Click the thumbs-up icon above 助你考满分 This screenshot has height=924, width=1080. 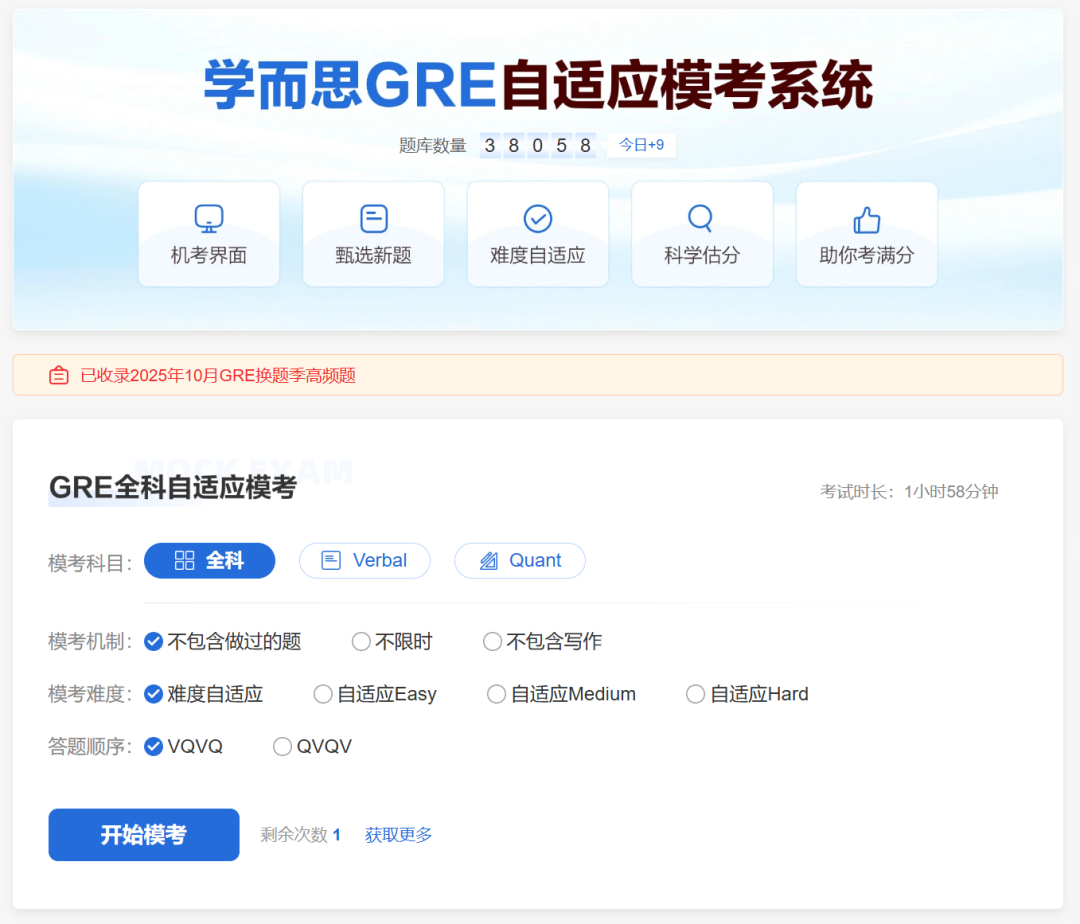point(866,220)
